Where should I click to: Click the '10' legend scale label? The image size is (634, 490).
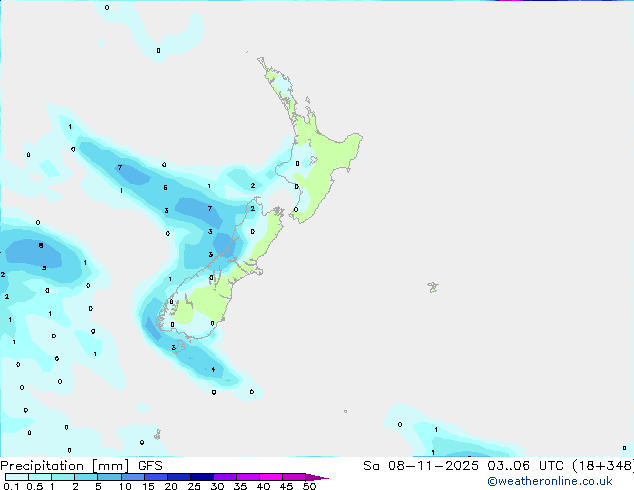coord(125,486)
